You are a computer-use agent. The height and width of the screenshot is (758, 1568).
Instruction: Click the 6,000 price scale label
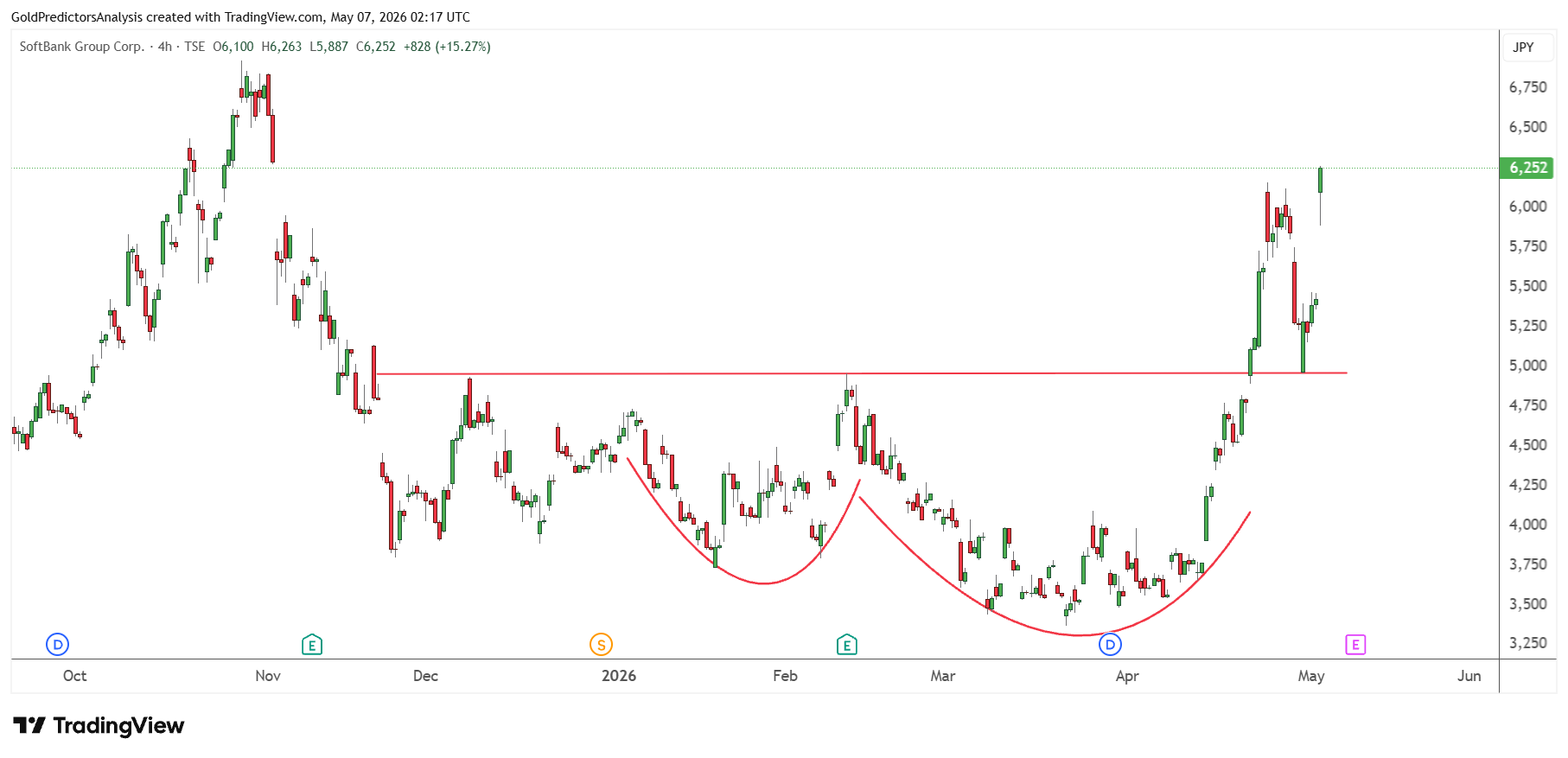click(x=1528, y=207)
